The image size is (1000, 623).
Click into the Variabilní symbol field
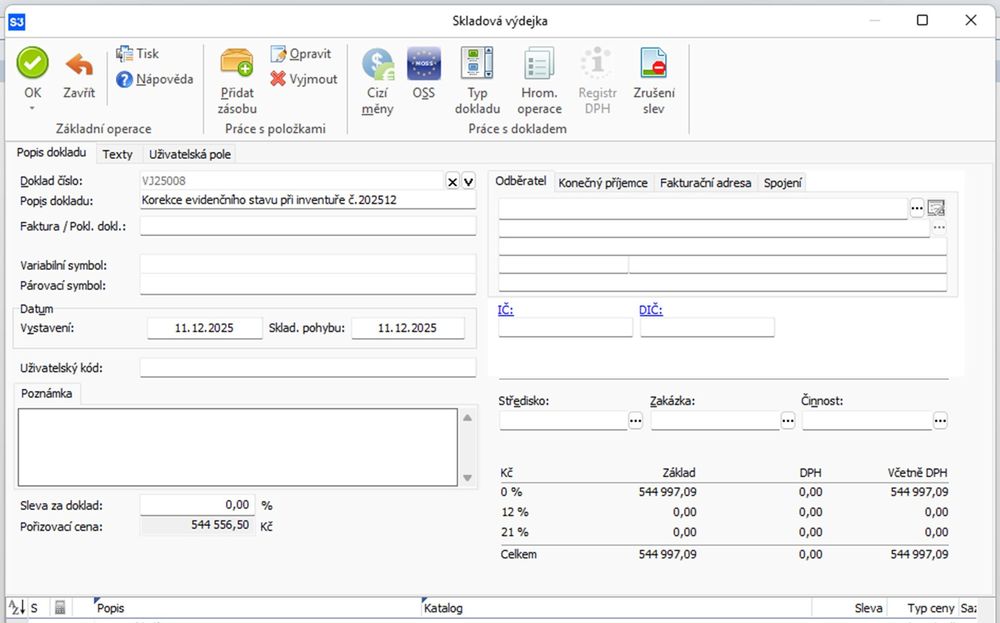308,265
